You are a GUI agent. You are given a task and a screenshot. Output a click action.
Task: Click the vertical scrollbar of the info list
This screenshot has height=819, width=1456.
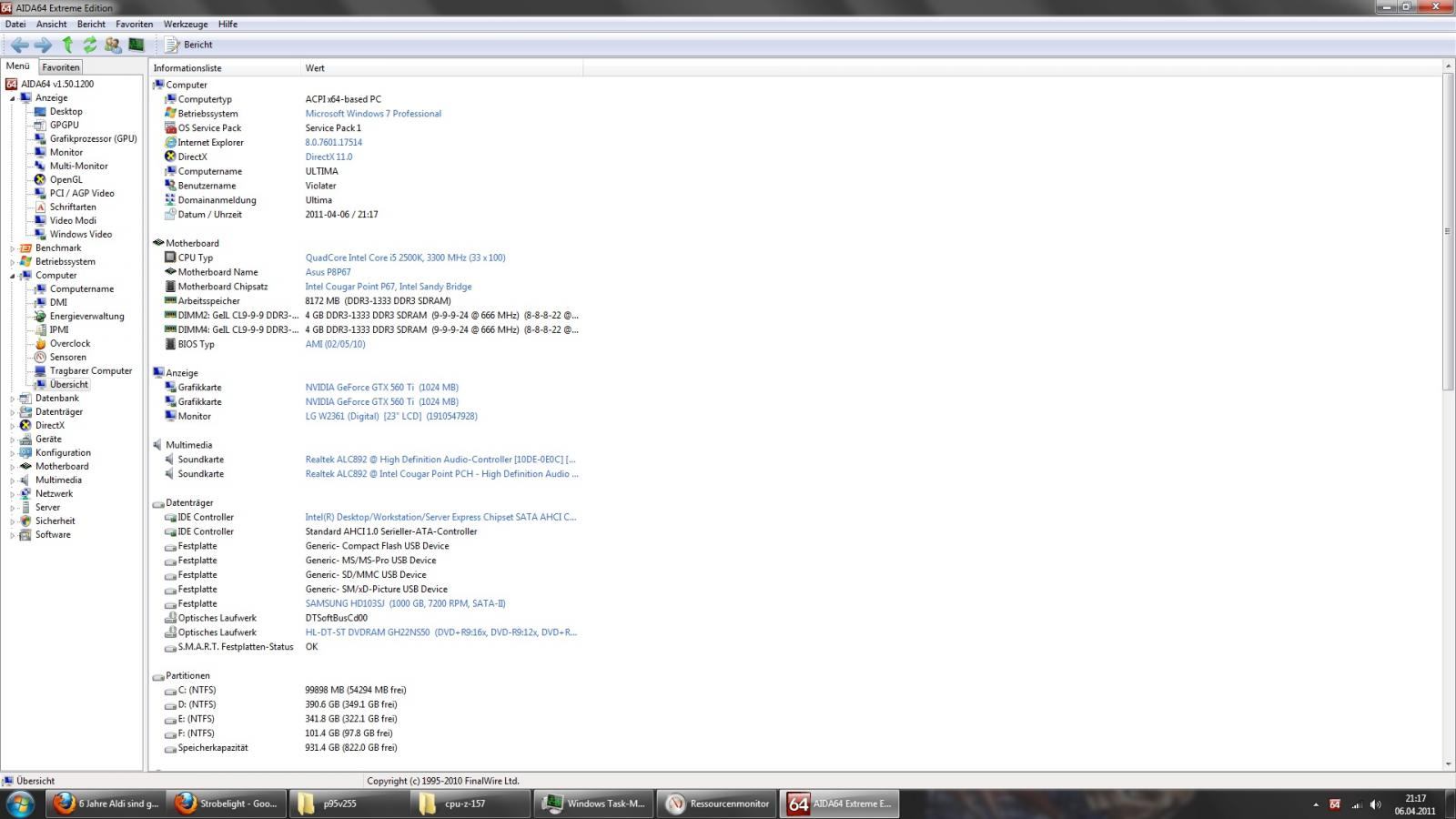coord(1447,231)
